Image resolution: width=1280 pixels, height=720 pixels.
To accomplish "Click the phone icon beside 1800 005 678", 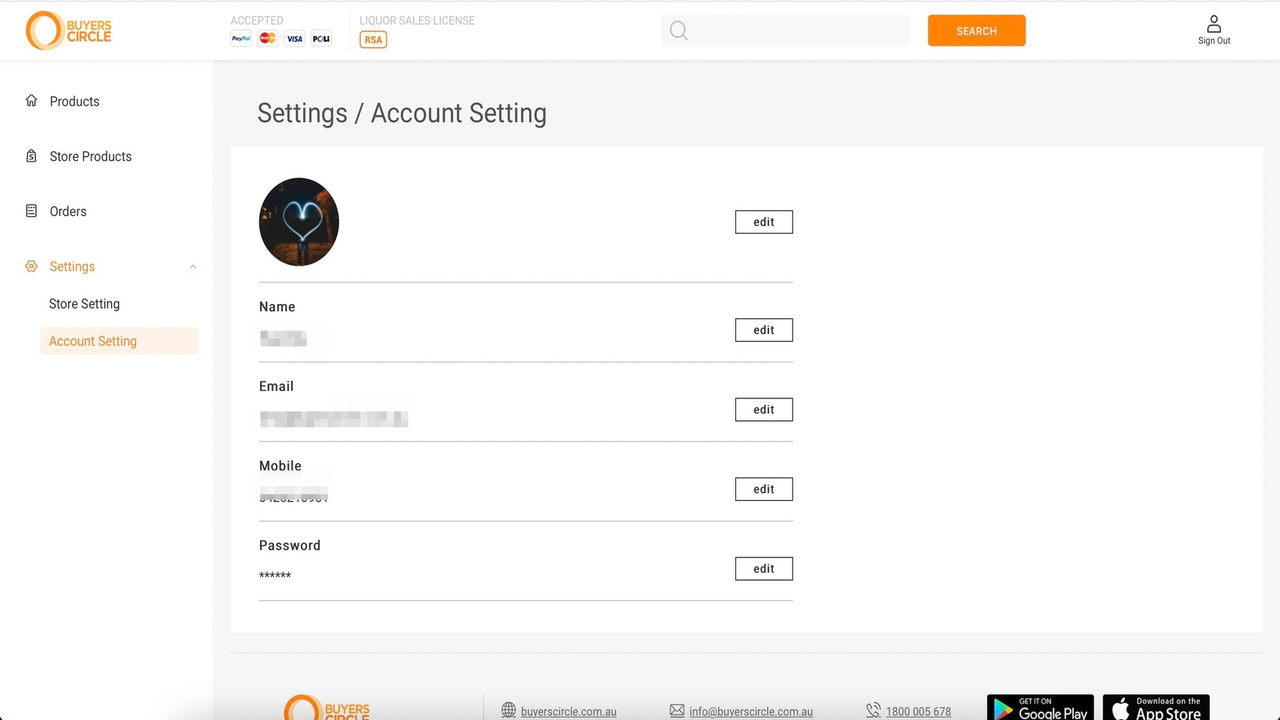I will pos(873,710).
